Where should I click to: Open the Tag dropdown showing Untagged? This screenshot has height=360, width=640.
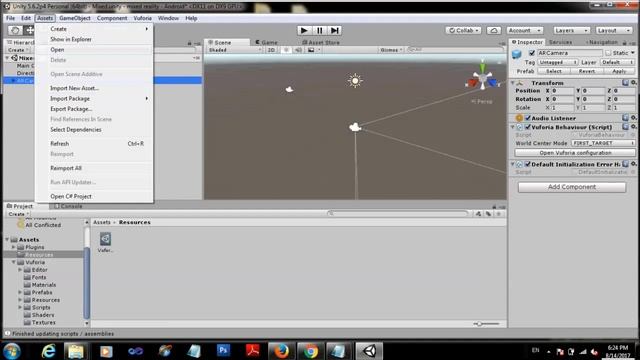(557, 62)
